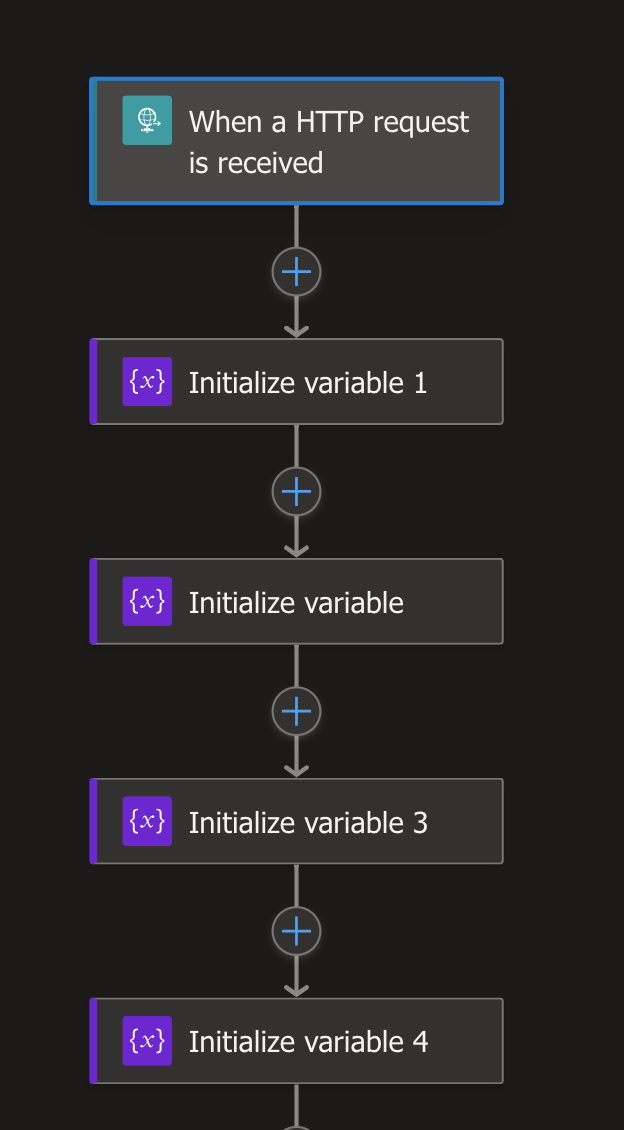624x1130 pixels.
Task: Expand the Initialize variable 3 action
Action: [x=297, y=821]
